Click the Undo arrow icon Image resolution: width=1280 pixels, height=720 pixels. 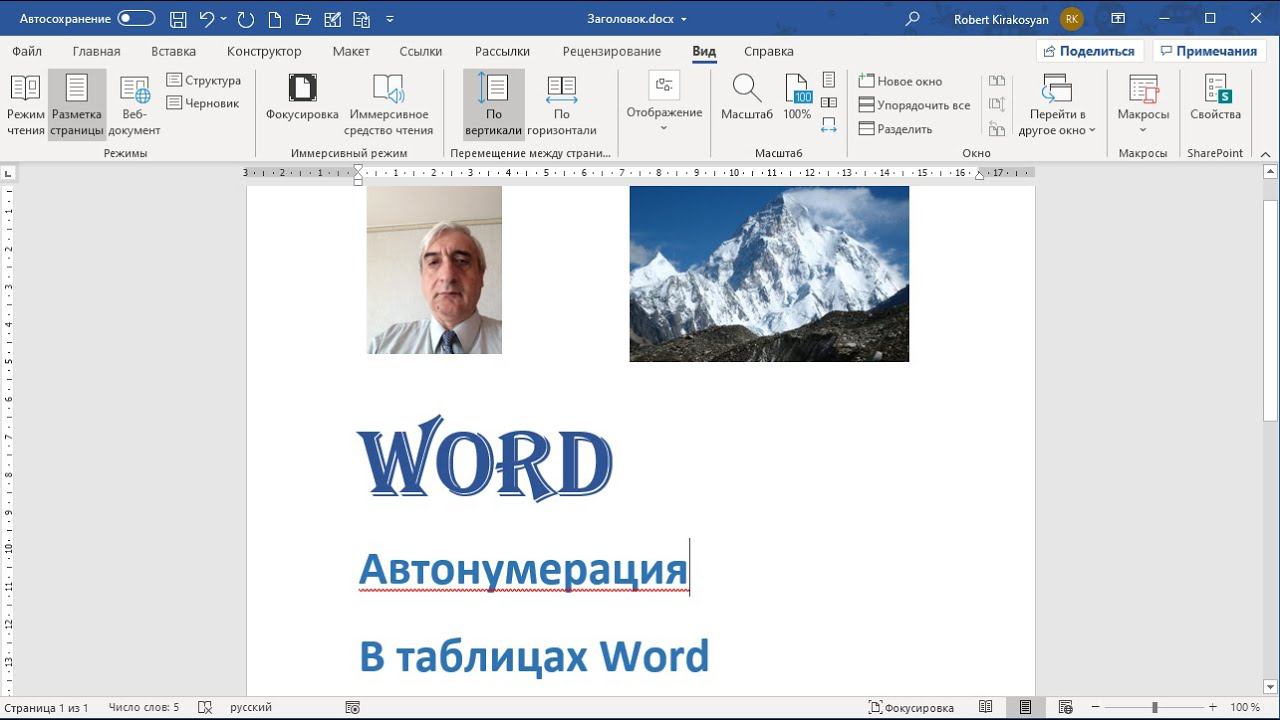coord(207,19)
